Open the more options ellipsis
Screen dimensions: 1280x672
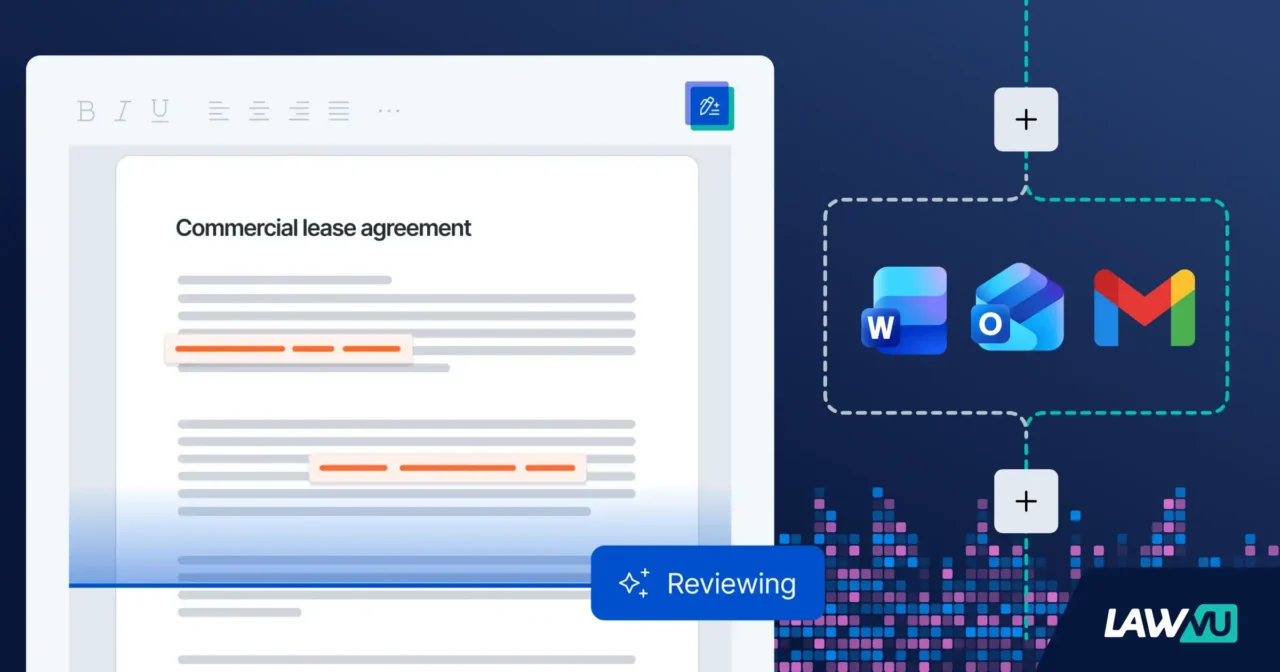click(x=389, y=110)
